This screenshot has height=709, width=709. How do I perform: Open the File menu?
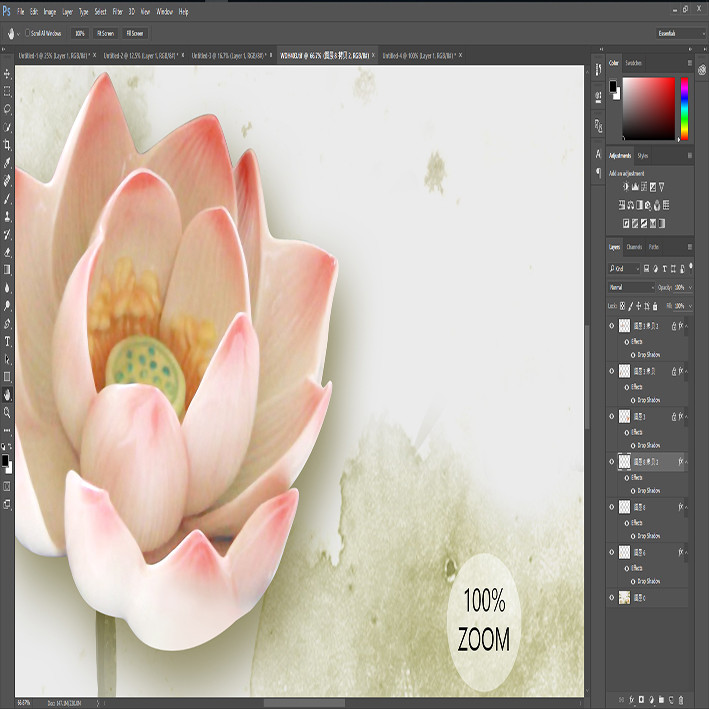20,12
